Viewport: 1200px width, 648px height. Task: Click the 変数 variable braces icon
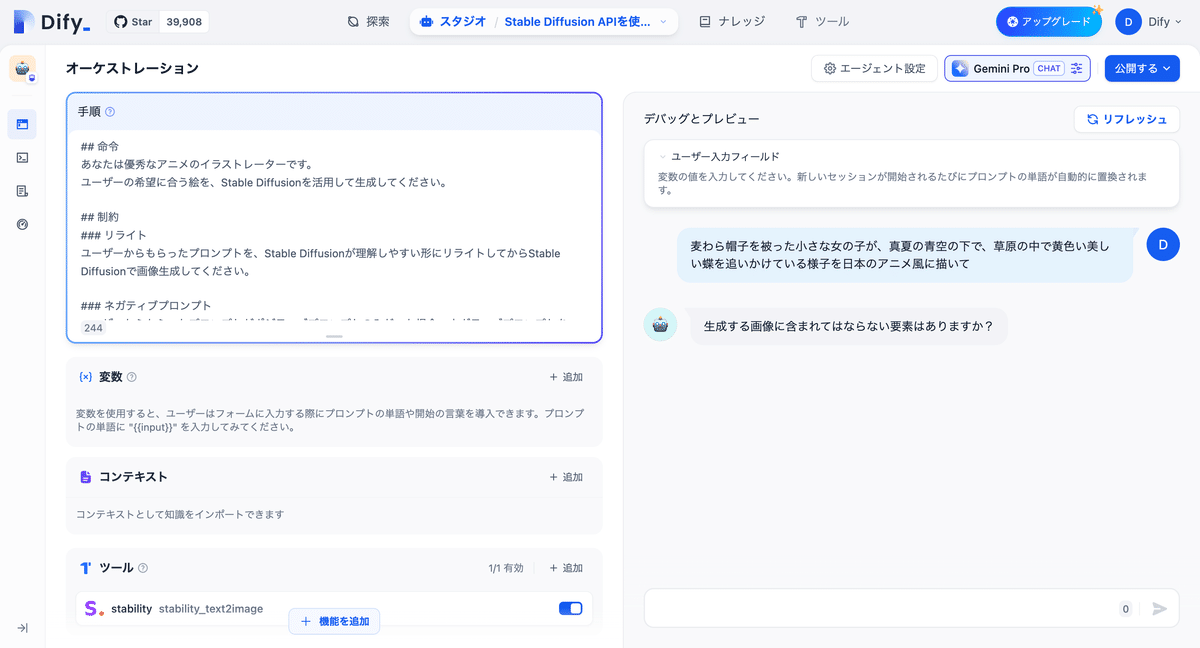85,377
